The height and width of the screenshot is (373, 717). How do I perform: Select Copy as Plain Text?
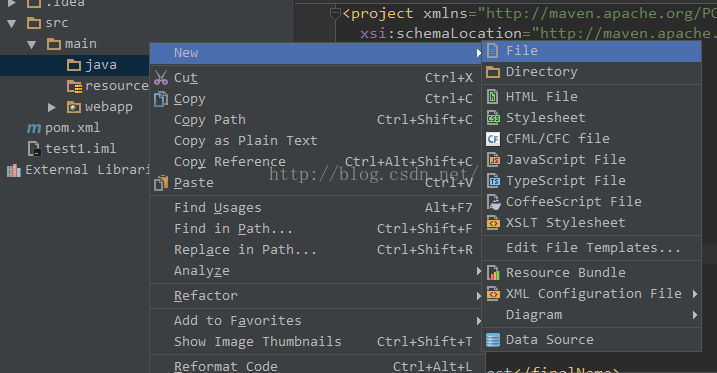pyautogui.click(x=316, y=141)
